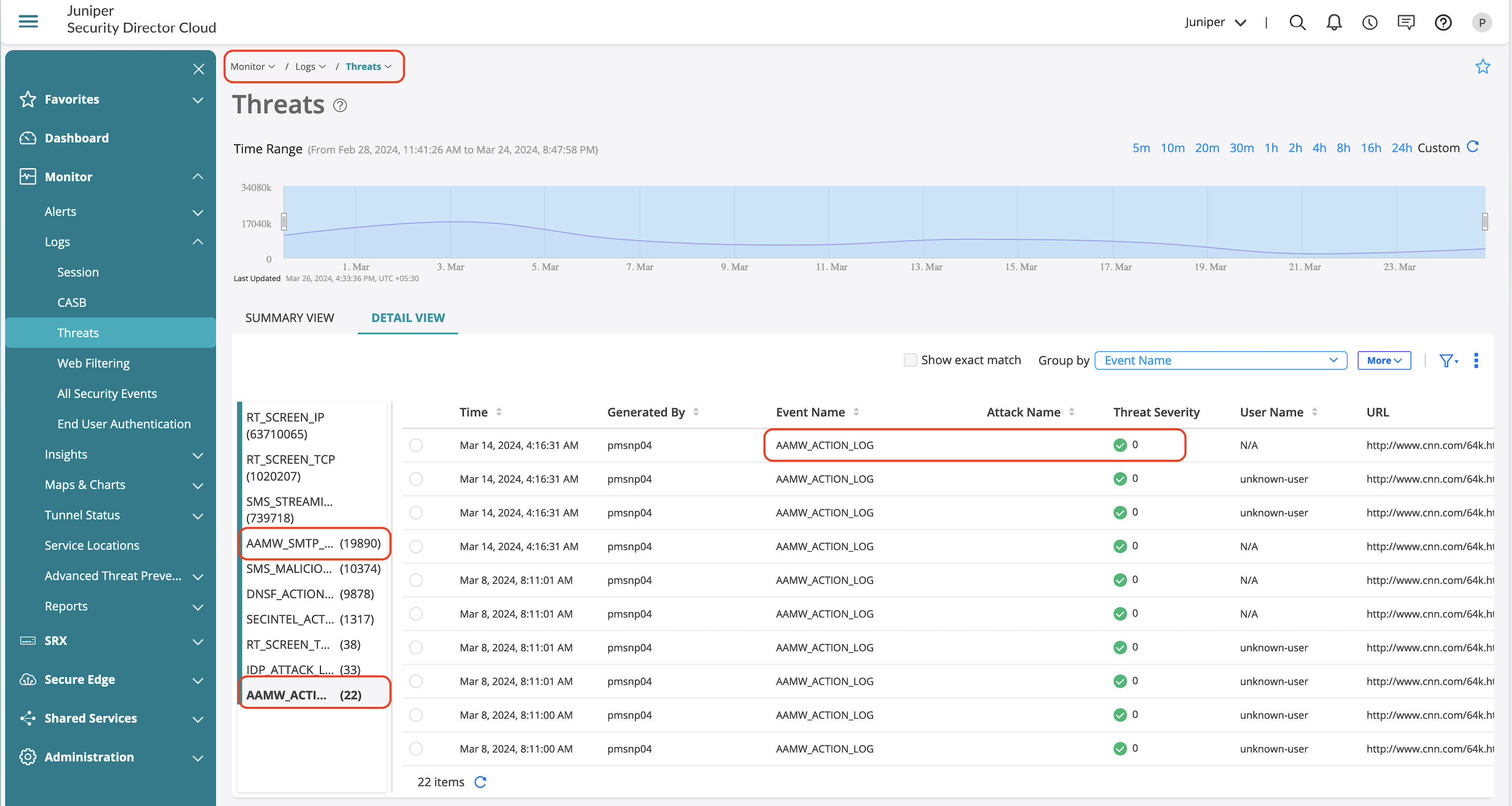
Task: Select the last table row radio button
Action: [415, 749]
